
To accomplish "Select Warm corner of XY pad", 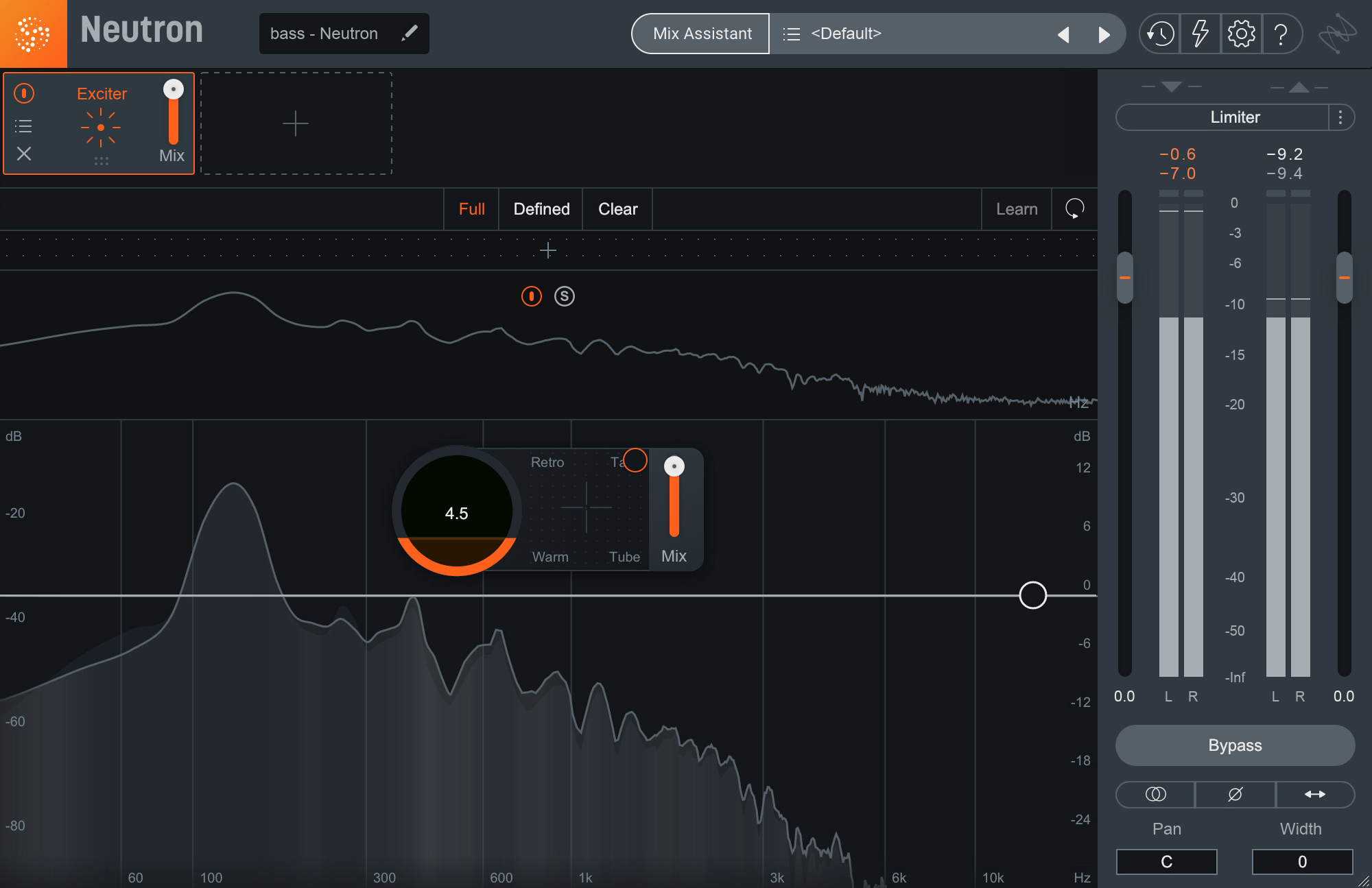I will click(550, 557).
